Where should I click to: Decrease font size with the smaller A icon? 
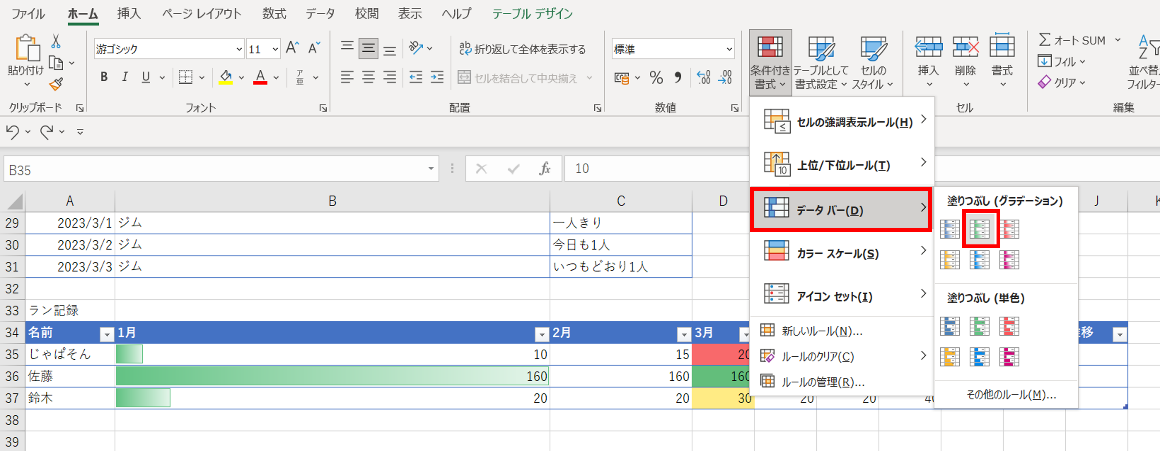314,49
